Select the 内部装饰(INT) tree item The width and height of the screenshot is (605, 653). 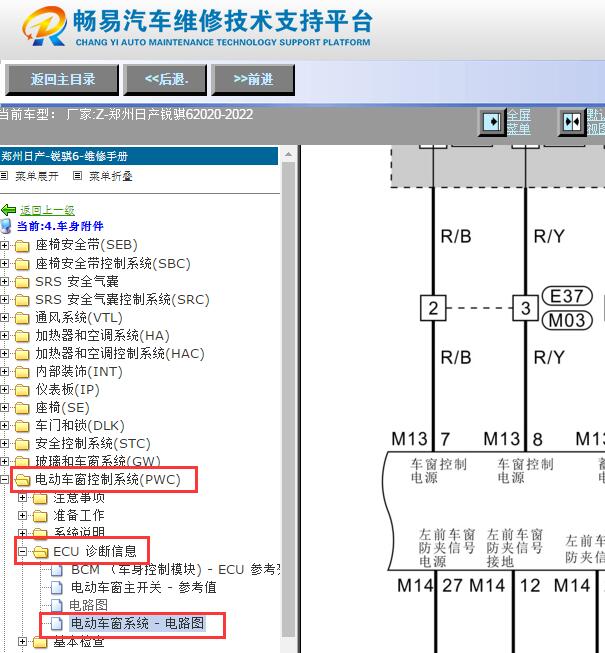point(79,371)
